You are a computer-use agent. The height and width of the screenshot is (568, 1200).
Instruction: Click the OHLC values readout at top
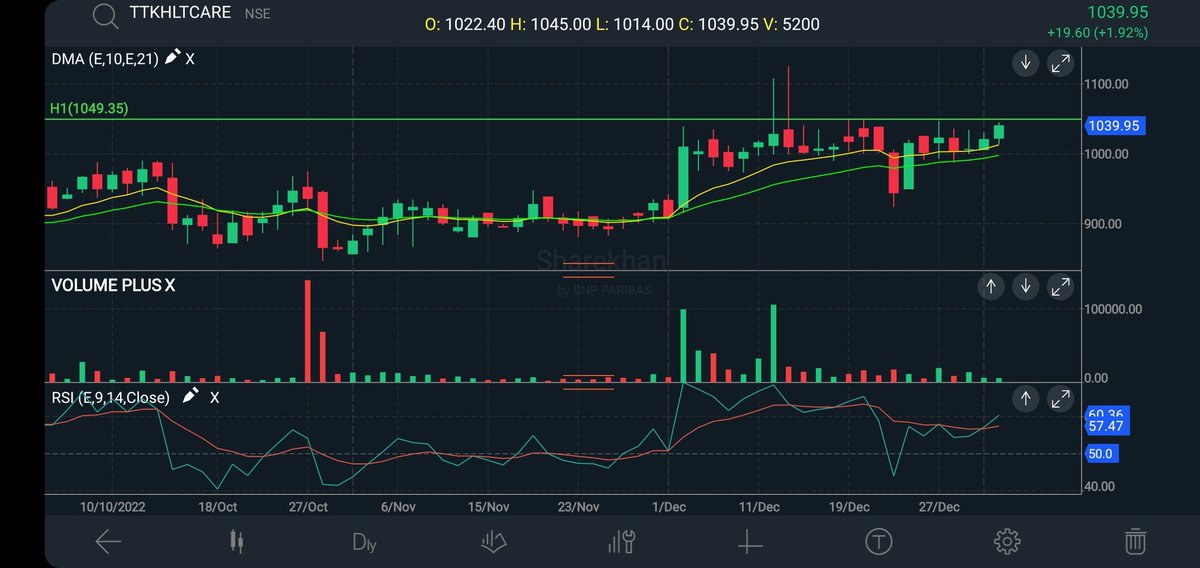[622, 23]
